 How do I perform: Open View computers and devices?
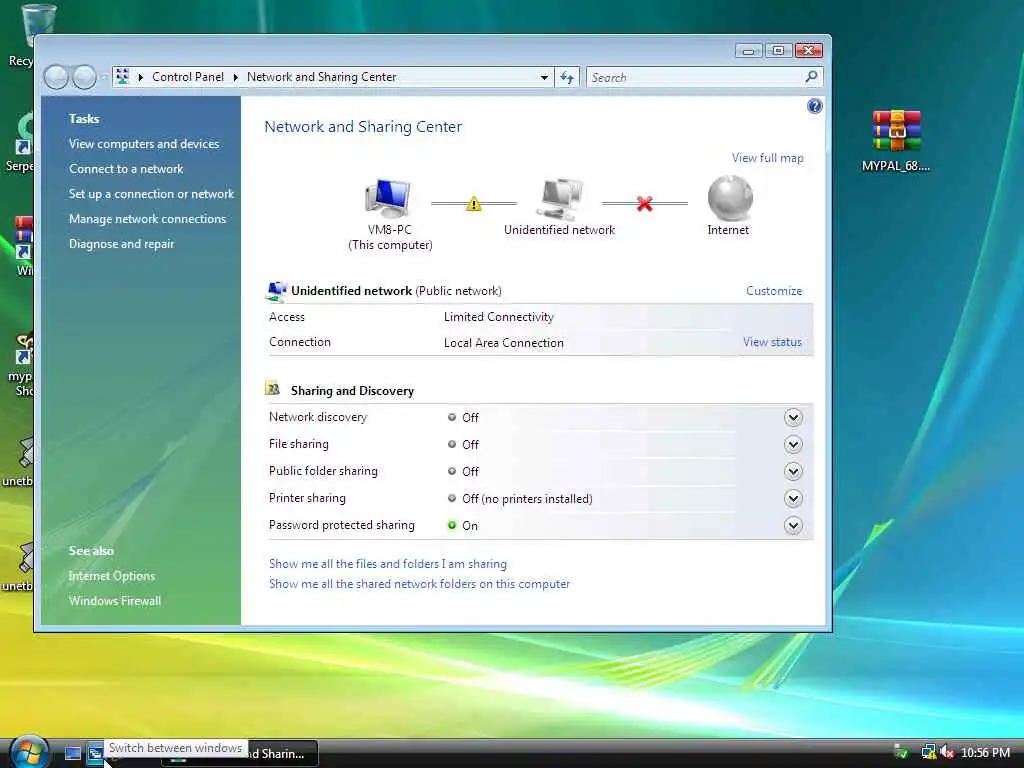click(x=144, y=144)
